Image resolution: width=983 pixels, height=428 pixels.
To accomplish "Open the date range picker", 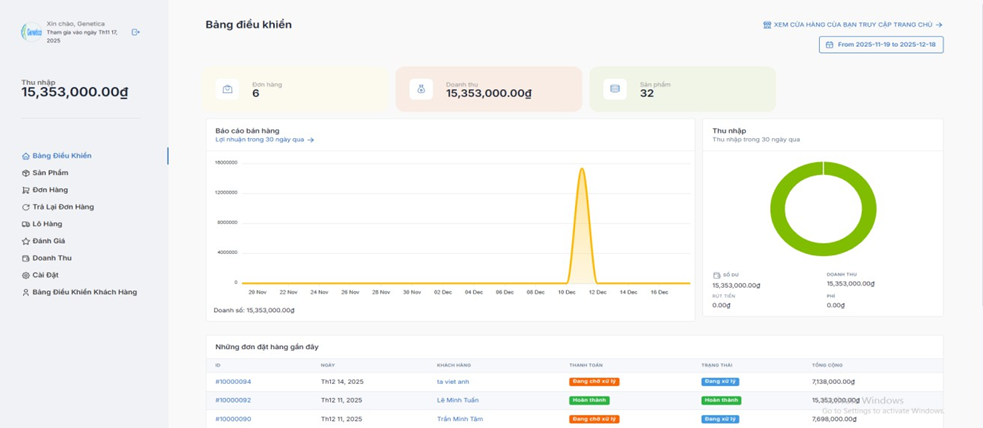I will (x=881, y=45).
